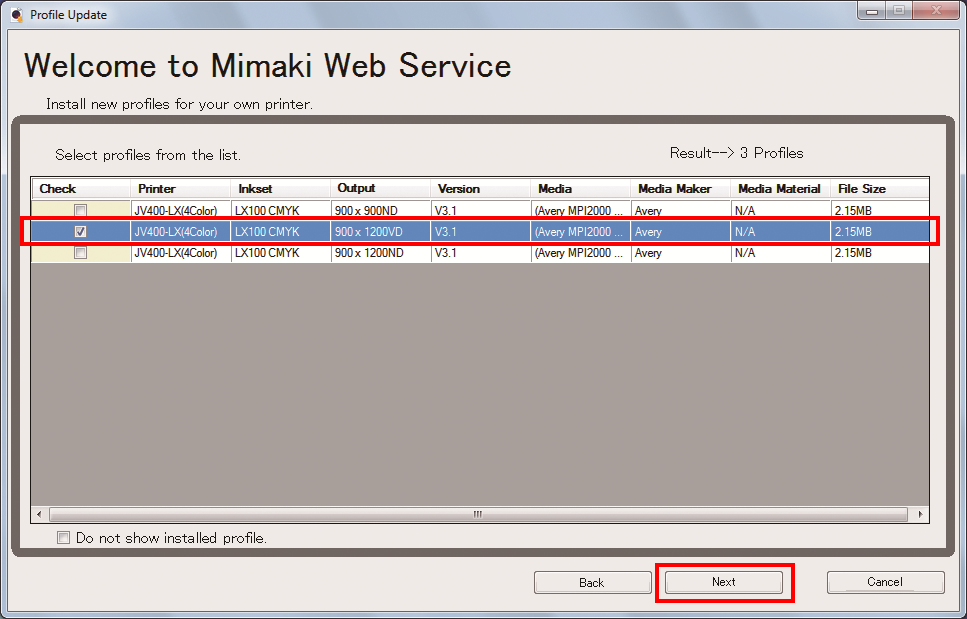Cancel the profile update
The width and height of the screenshot is (967, 619).
pyautogui.click(x=885, y=582)
